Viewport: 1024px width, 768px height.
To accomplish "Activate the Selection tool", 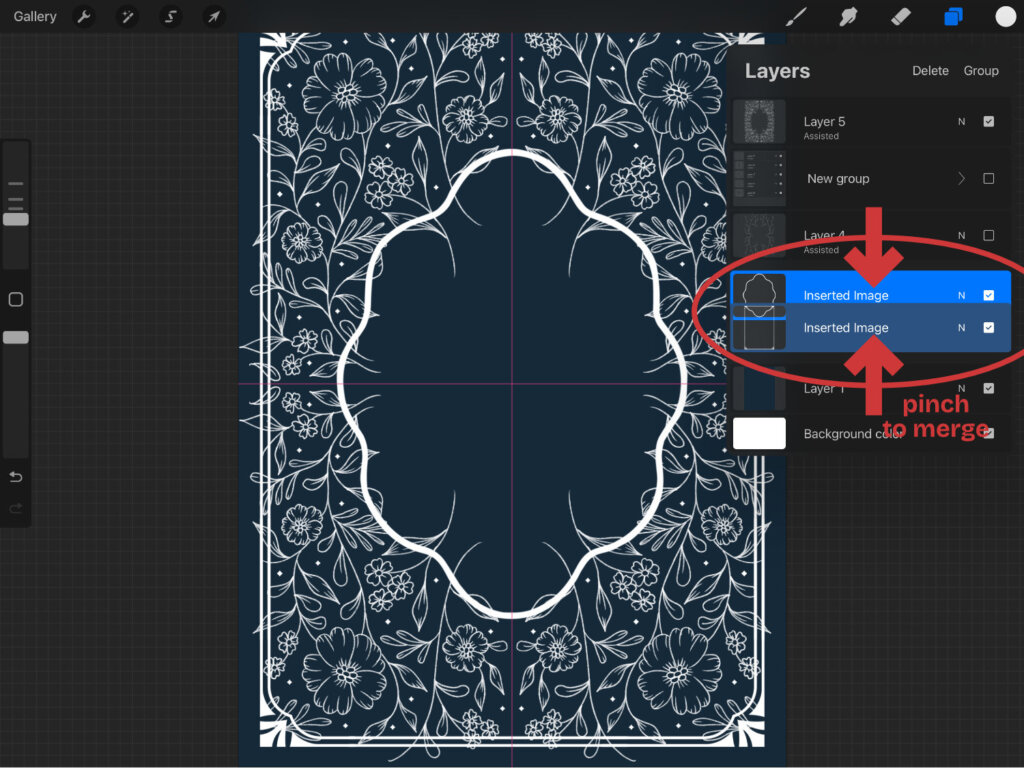I will (170, 17).
